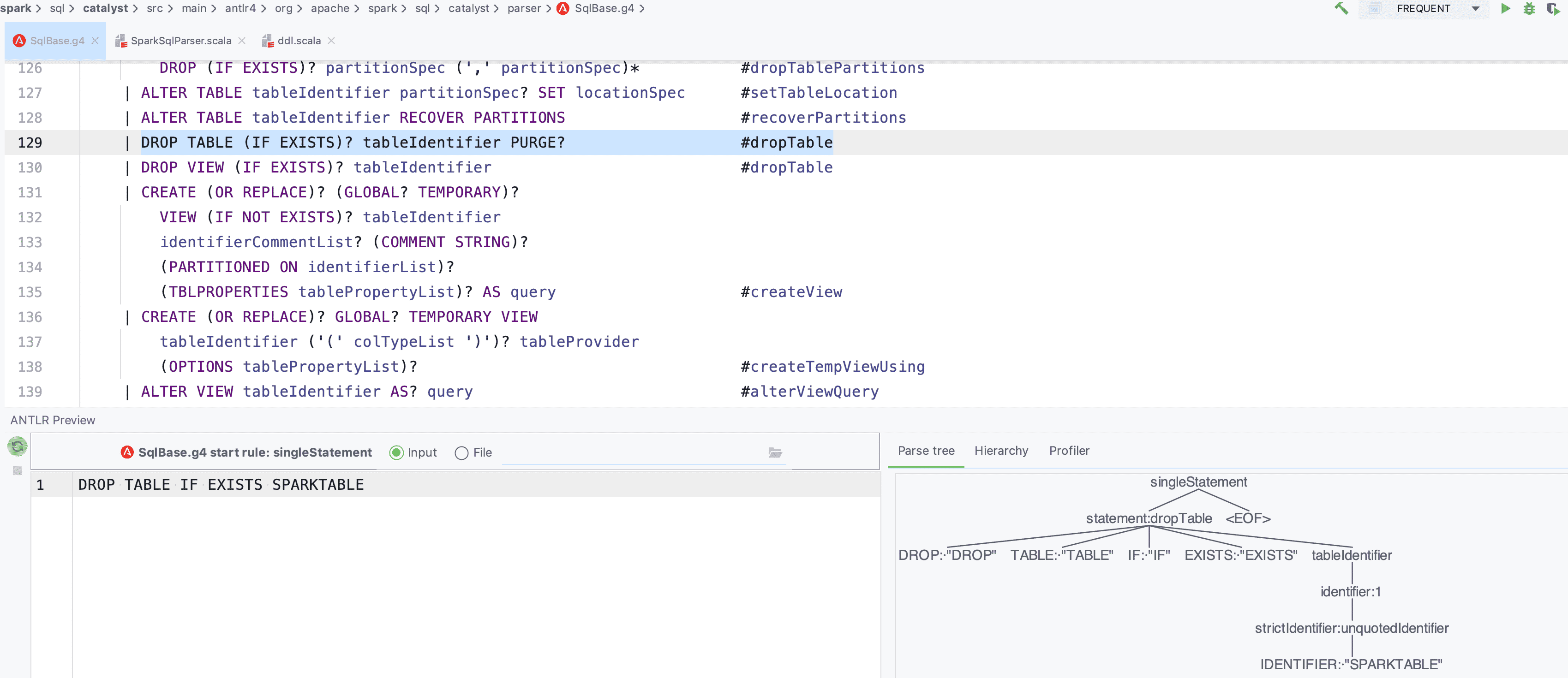The height and width of the screenshot is (678, 1568).
Task: Open the file browser folder icon
Action: pyautogui.click(x=775, y=452)
